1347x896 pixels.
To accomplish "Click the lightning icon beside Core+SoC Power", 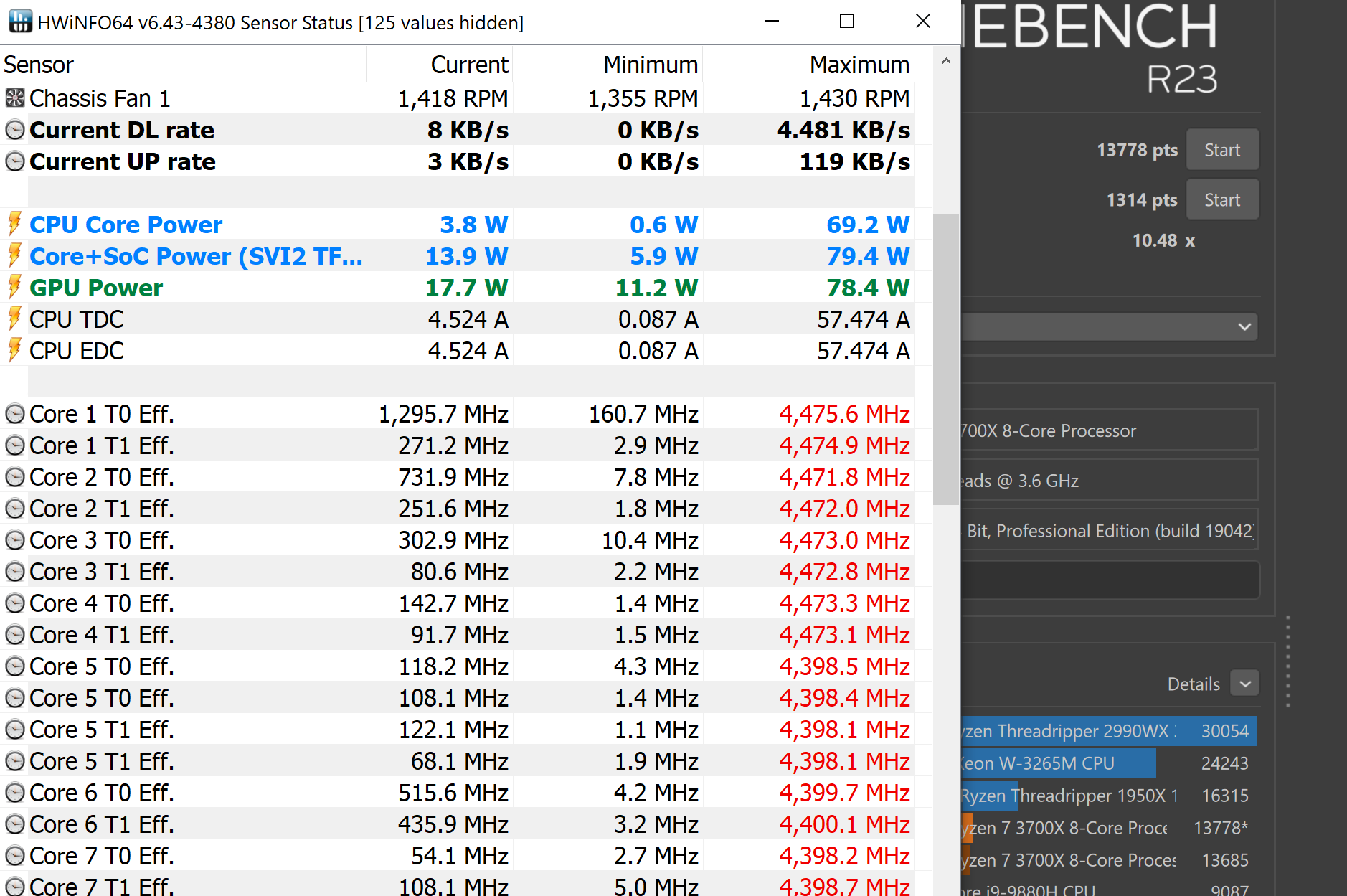I will pos(14,255).
